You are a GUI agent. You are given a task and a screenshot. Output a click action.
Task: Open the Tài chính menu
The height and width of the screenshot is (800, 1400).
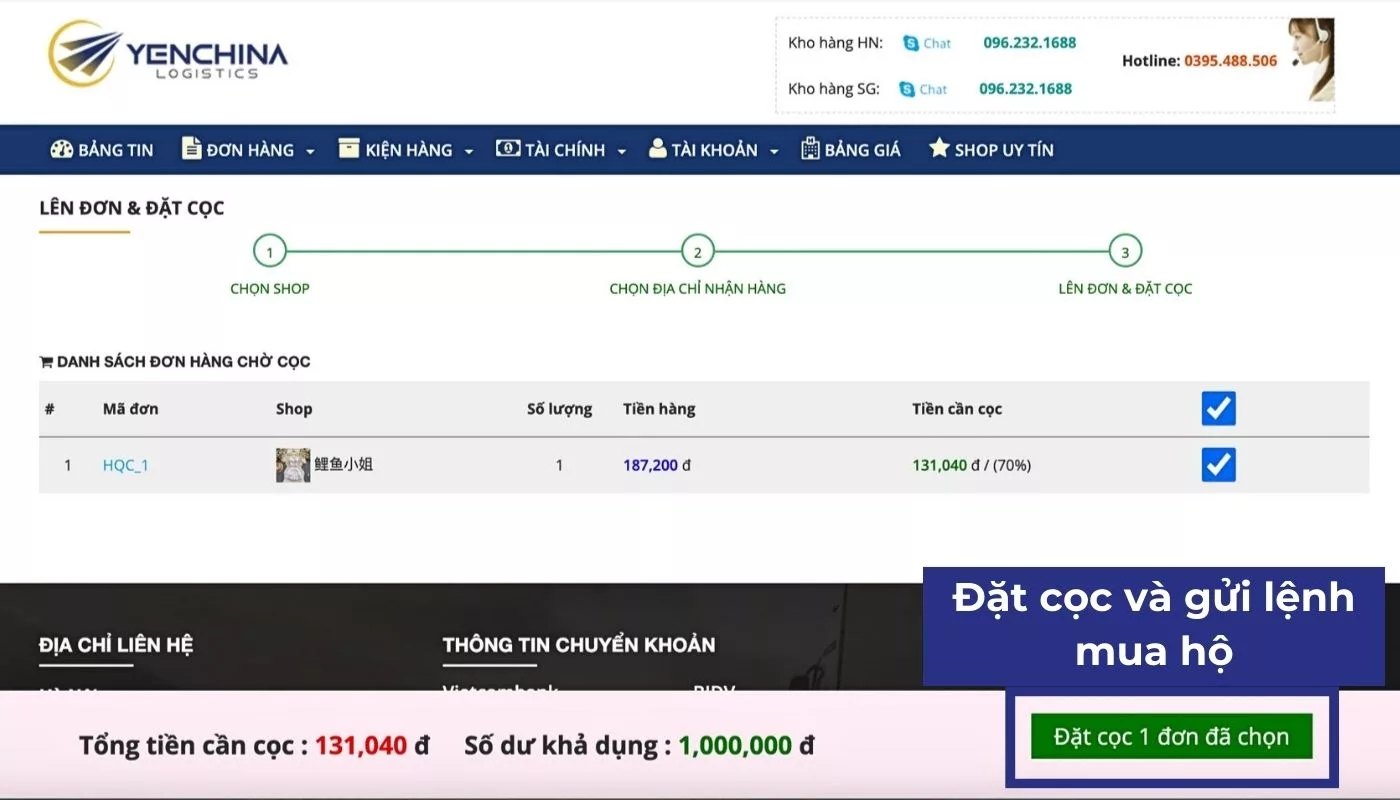[565, 150]
